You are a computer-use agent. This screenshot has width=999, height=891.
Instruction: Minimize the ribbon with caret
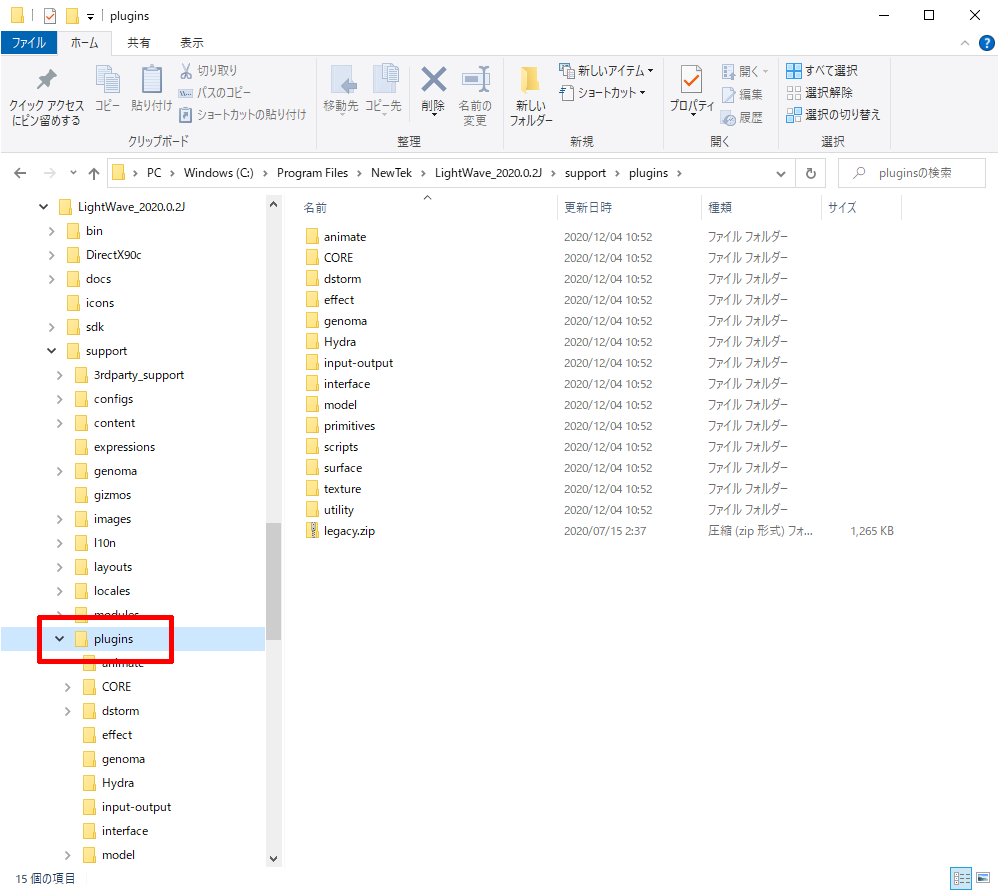tap(965, 43)
